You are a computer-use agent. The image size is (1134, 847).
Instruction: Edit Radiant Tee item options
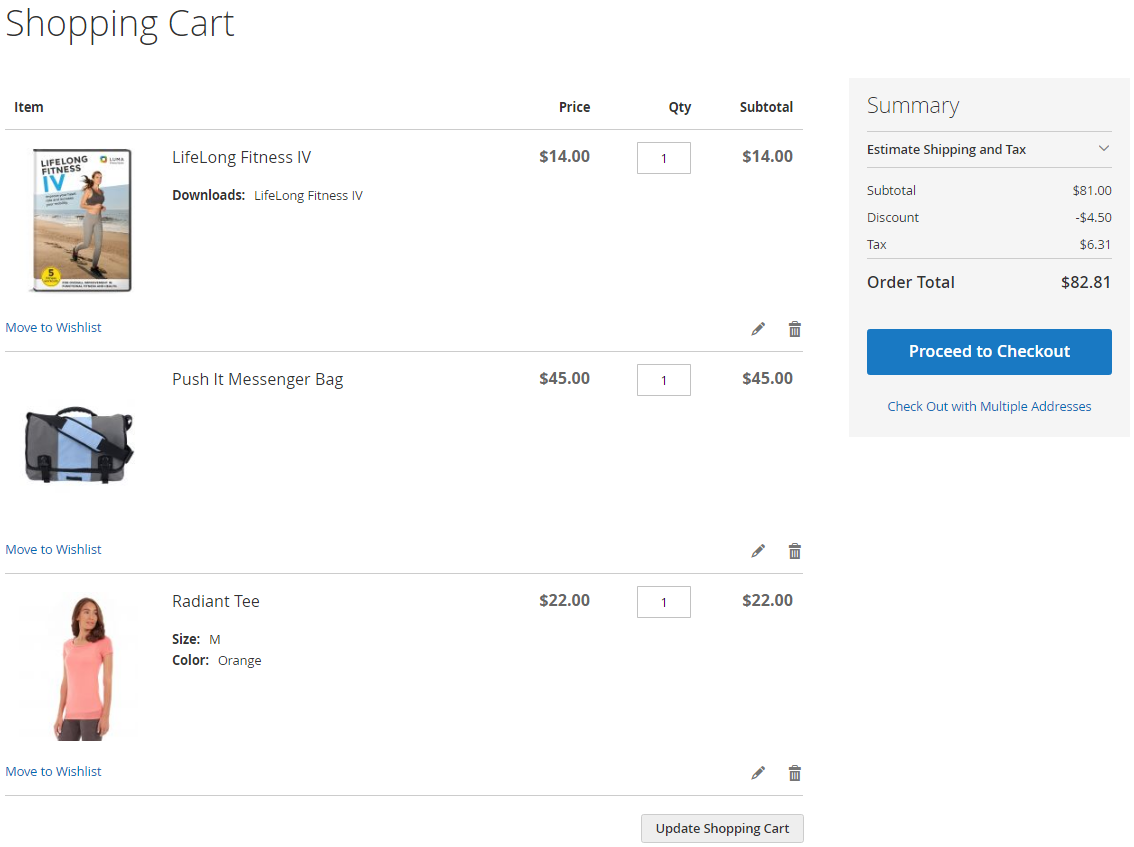coord(758,773)
